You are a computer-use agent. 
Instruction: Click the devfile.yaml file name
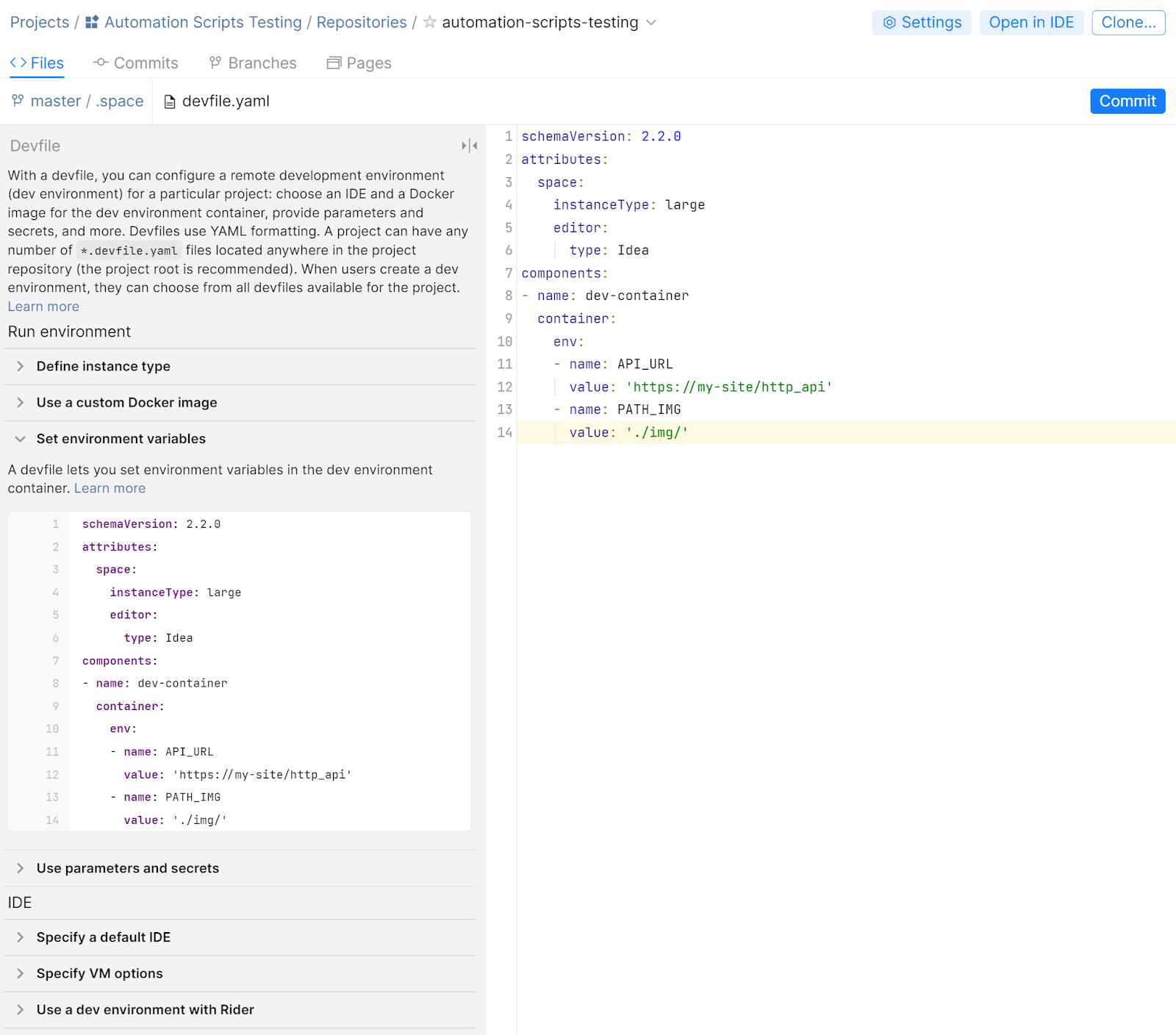click(226, 101)
